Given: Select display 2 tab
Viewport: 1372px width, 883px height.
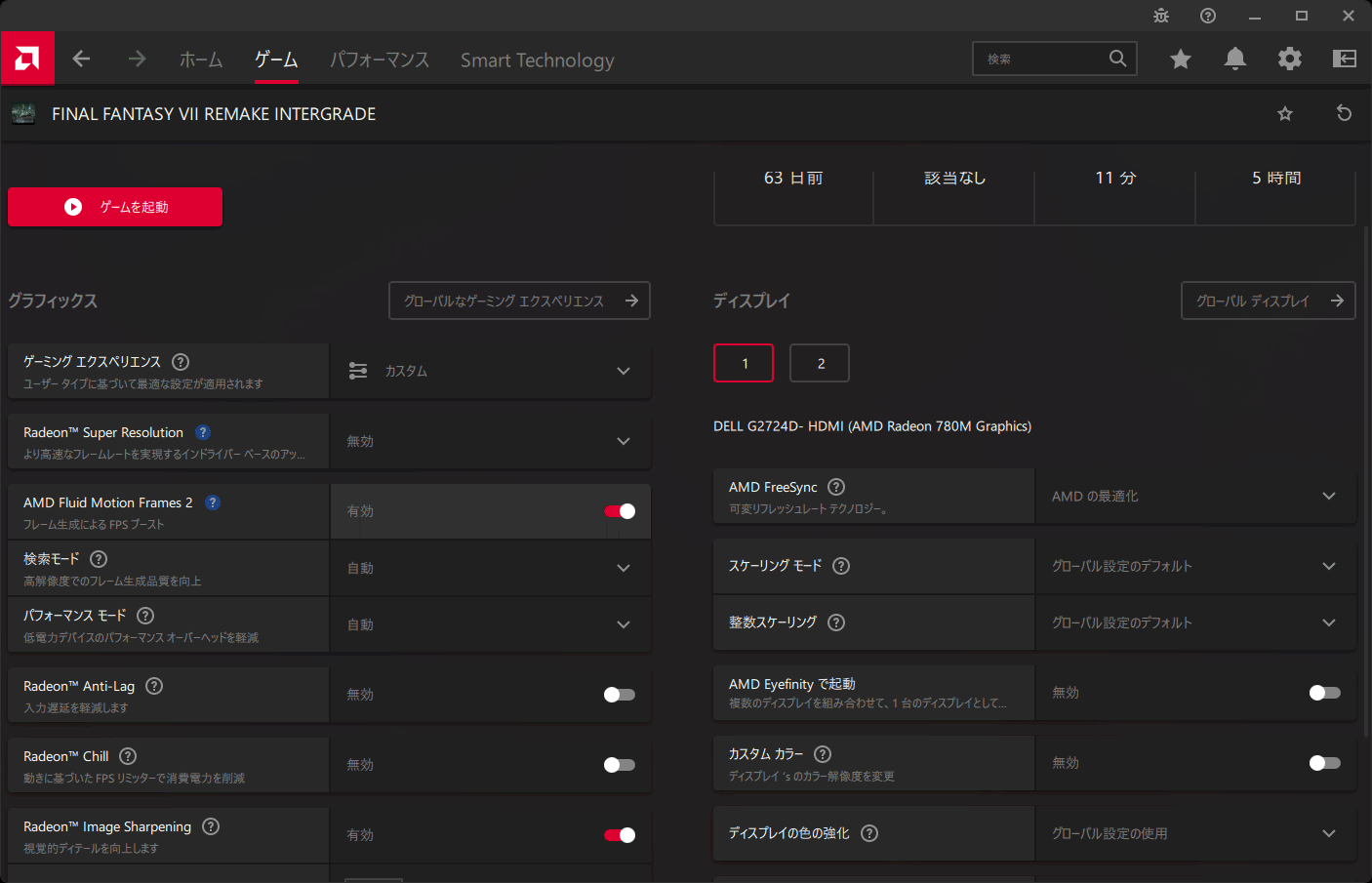Looking at the screenshot, I should [x=820, y=363].
